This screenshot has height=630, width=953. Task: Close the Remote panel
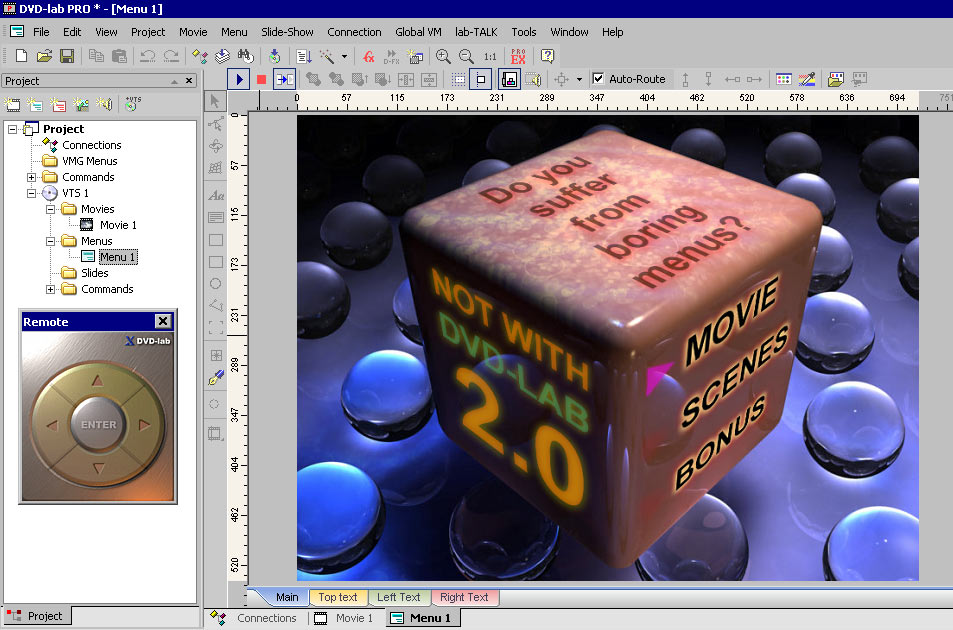[163, 321]
